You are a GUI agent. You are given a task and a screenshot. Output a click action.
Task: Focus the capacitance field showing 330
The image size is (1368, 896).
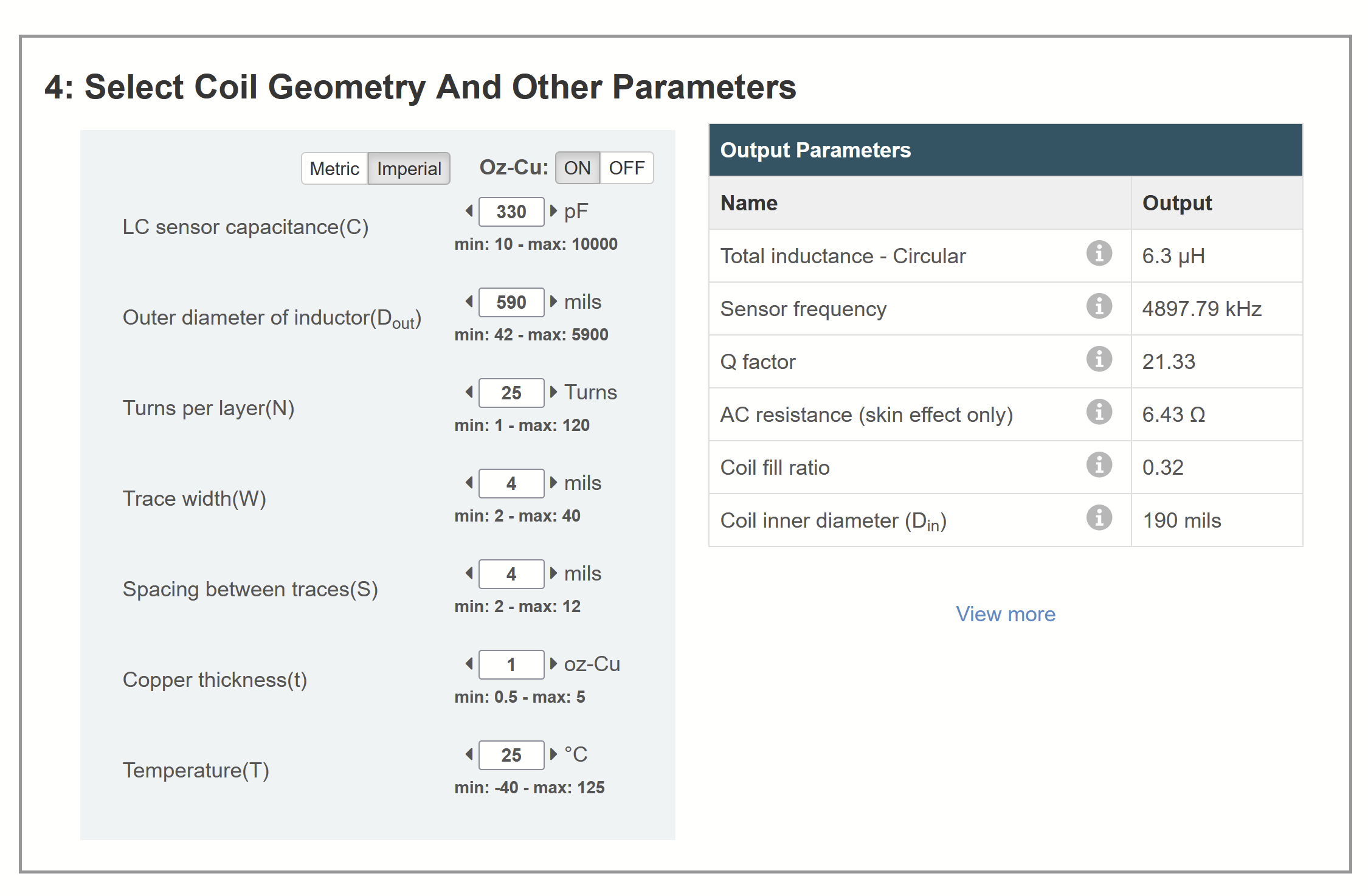(x=511, y=212)
